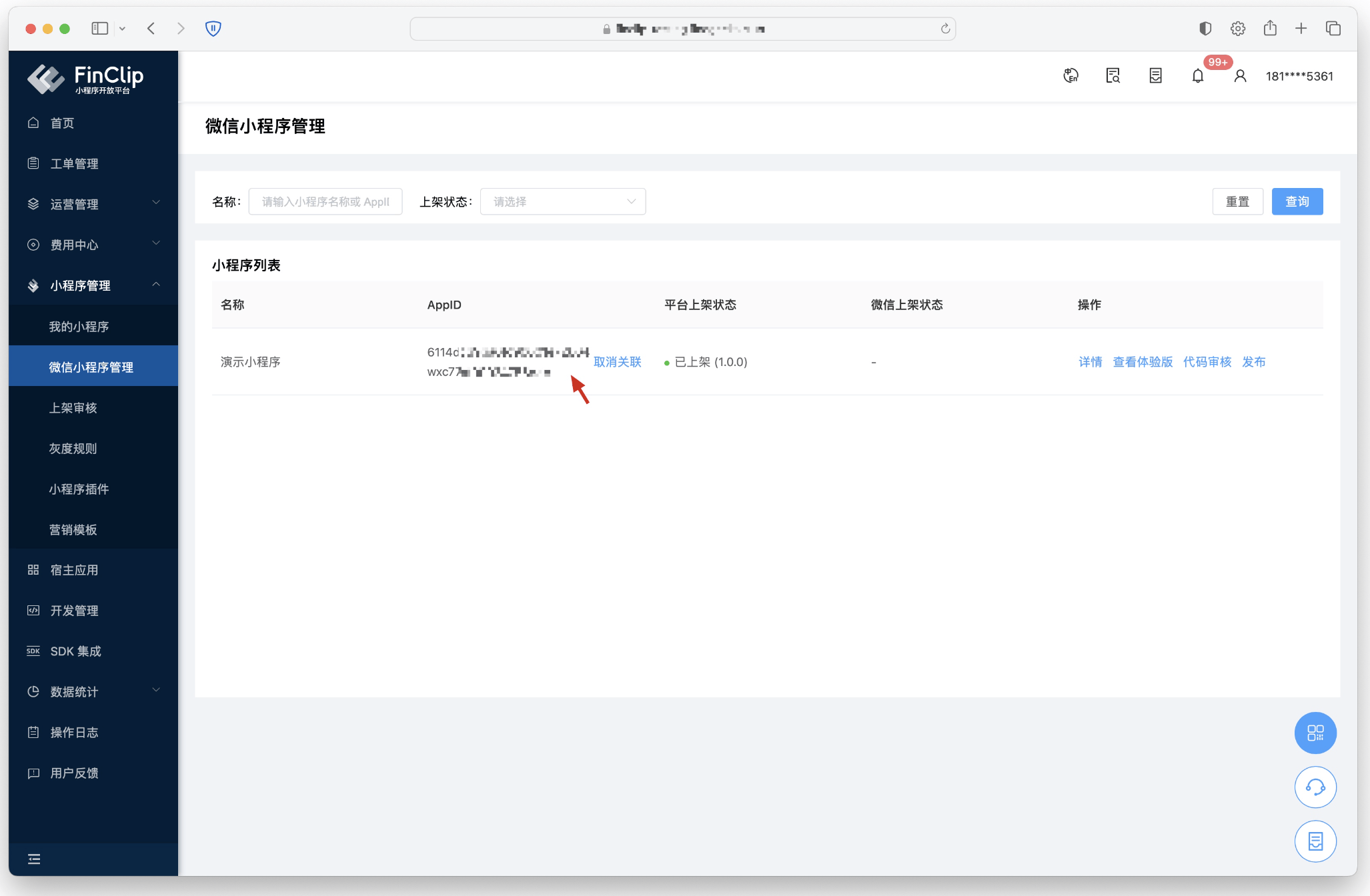Open Safari settings gear icon

(x=1238, y=28)
